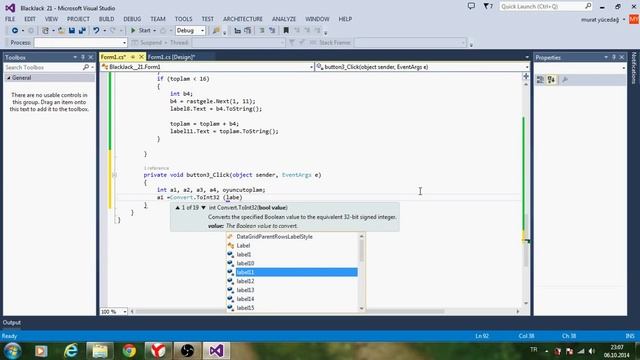
Task: Open File Explorer from the taskbar
Action: (100, 351)
